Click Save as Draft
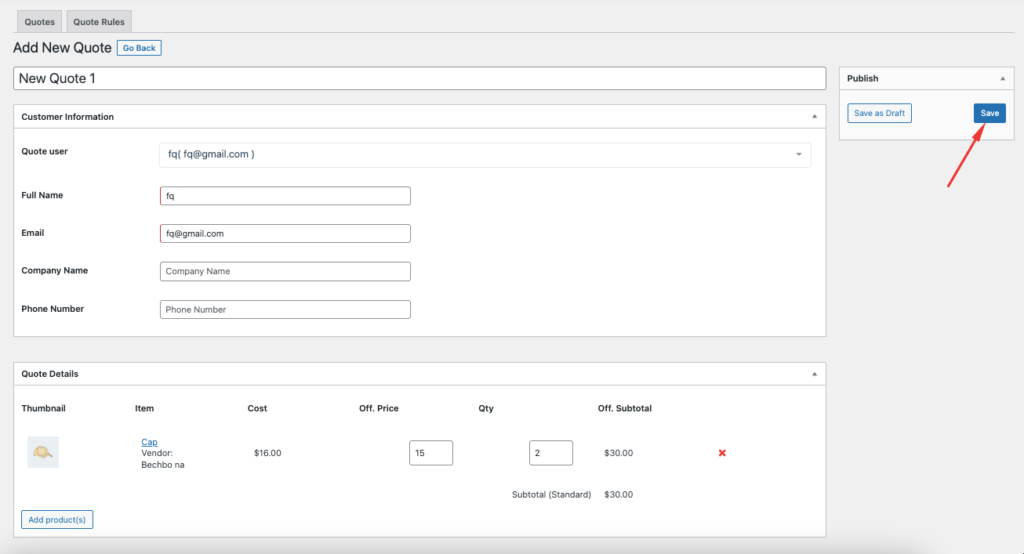 [x=879, y=113]
